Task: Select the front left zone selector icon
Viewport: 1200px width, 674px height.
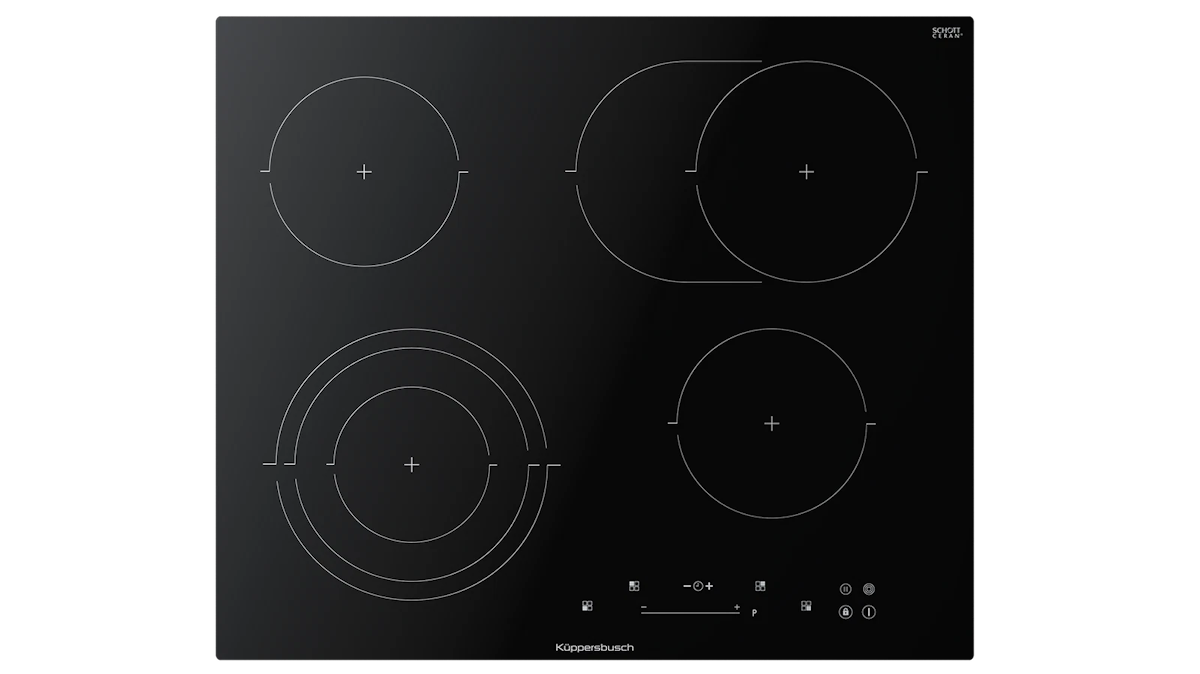Action: [587, 605]
